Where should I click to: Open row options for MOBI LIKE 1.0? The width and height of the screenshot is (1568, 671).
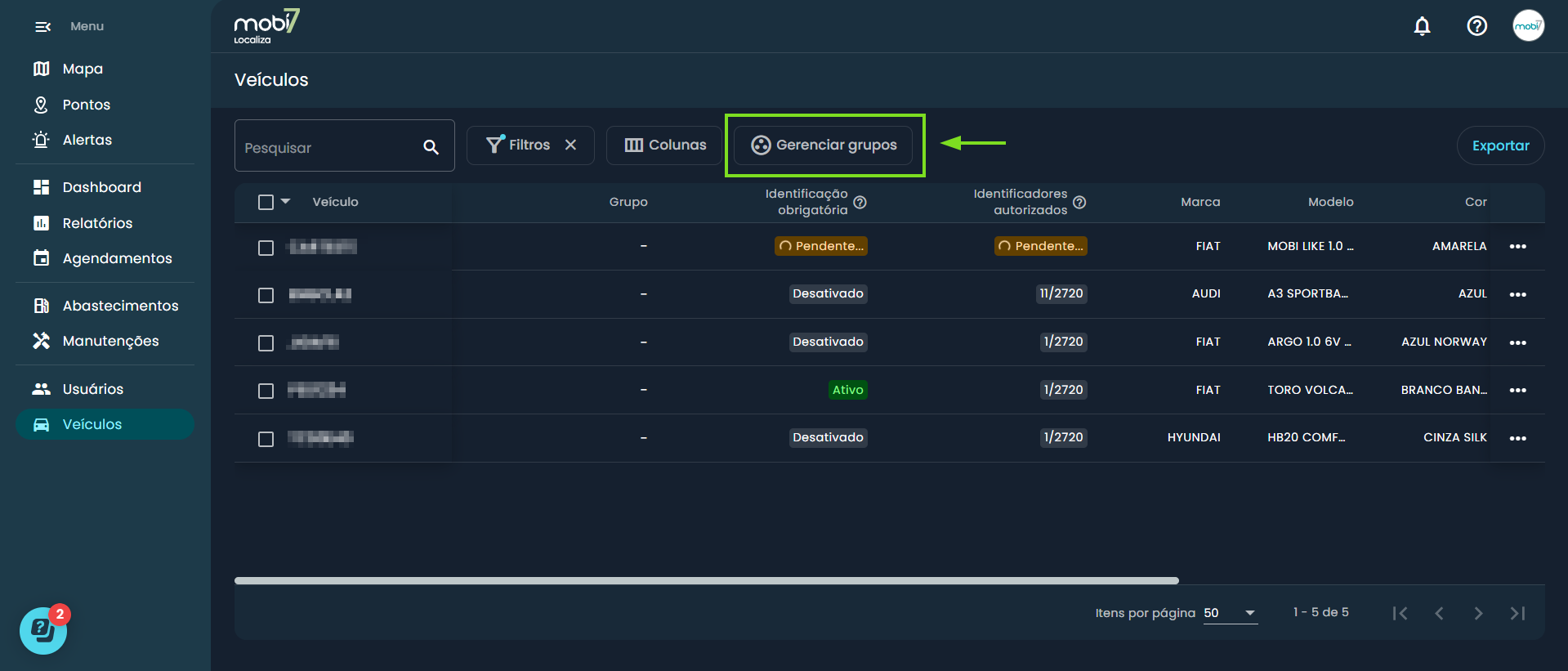[x=1517, y=246]
